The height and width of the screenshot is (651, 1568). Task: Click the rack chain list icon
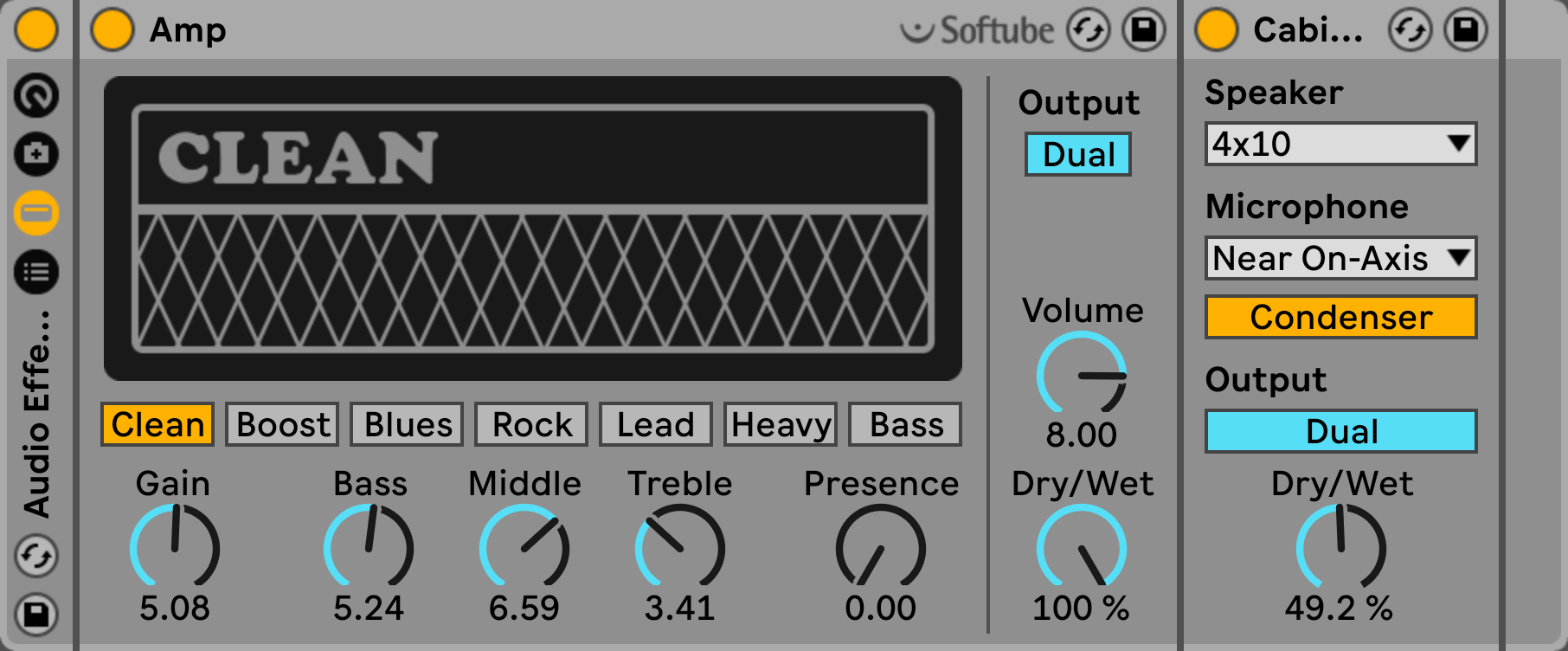point(36,272)
